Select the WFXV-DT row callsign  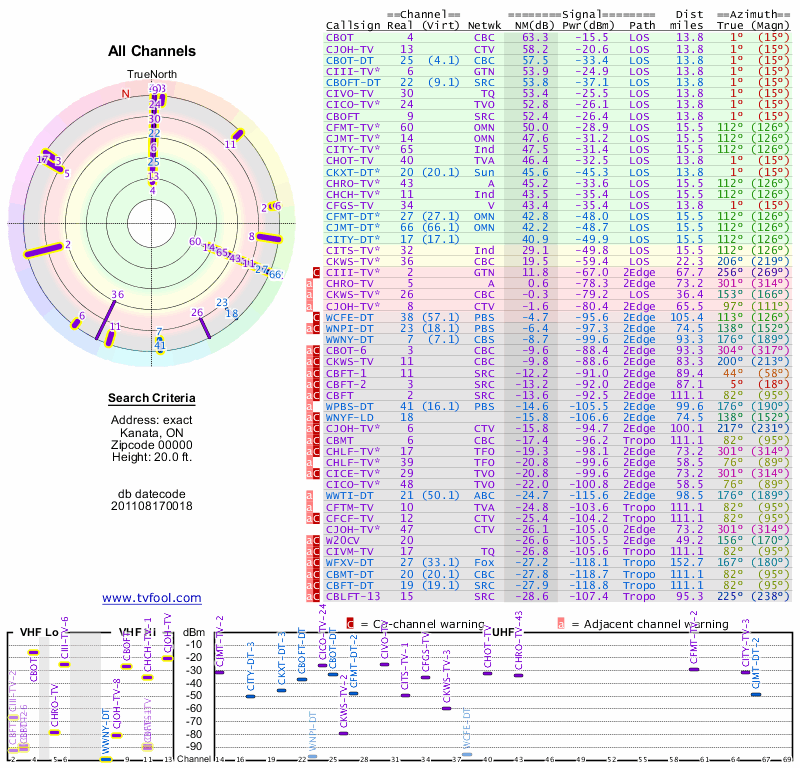point(350,563)
